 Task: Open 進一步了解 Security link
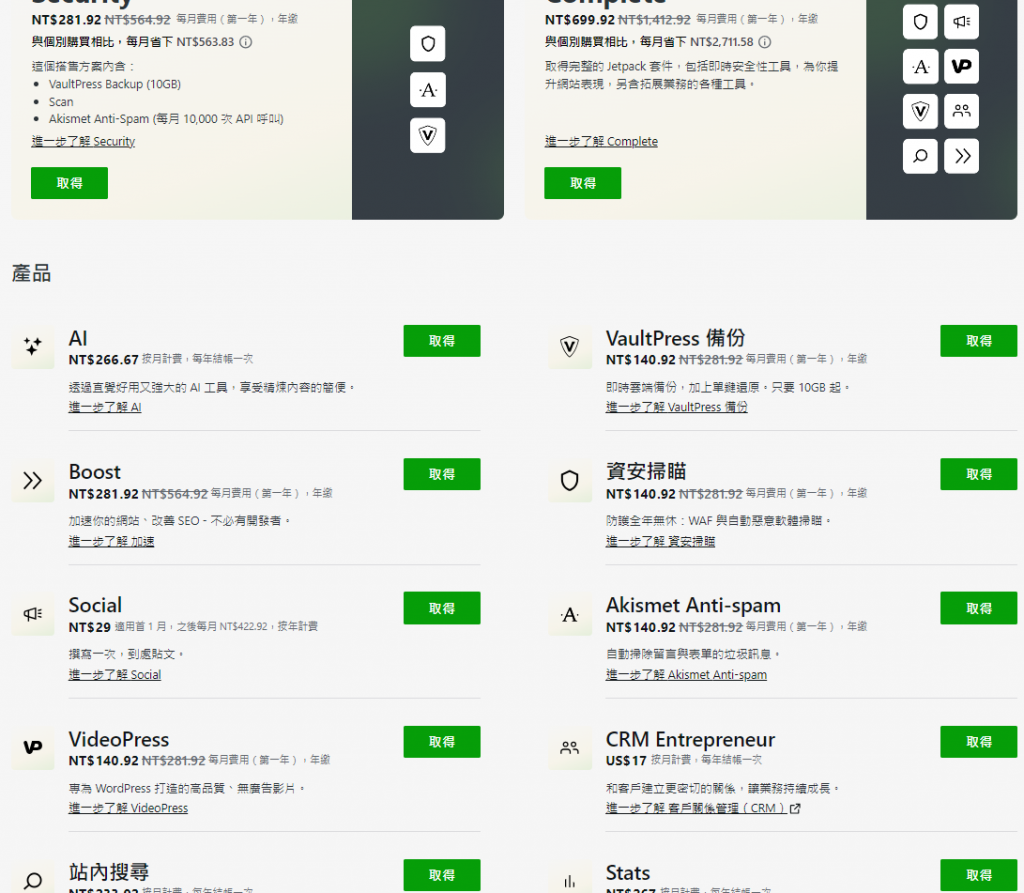pyautogui.click(x=83, y=141)
